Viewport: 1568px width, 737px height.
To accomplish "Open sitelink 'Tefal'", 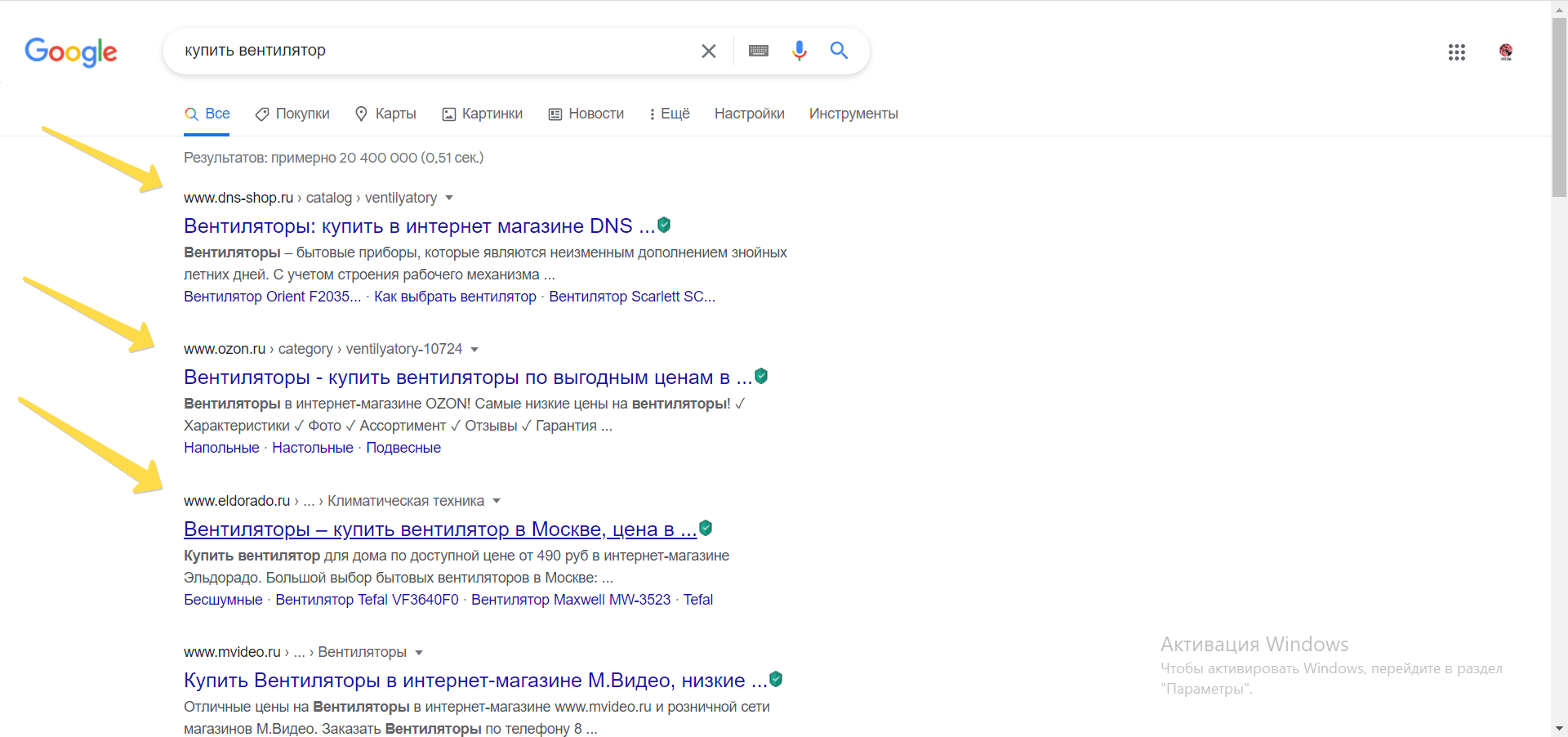I will (x=698, y=600).
